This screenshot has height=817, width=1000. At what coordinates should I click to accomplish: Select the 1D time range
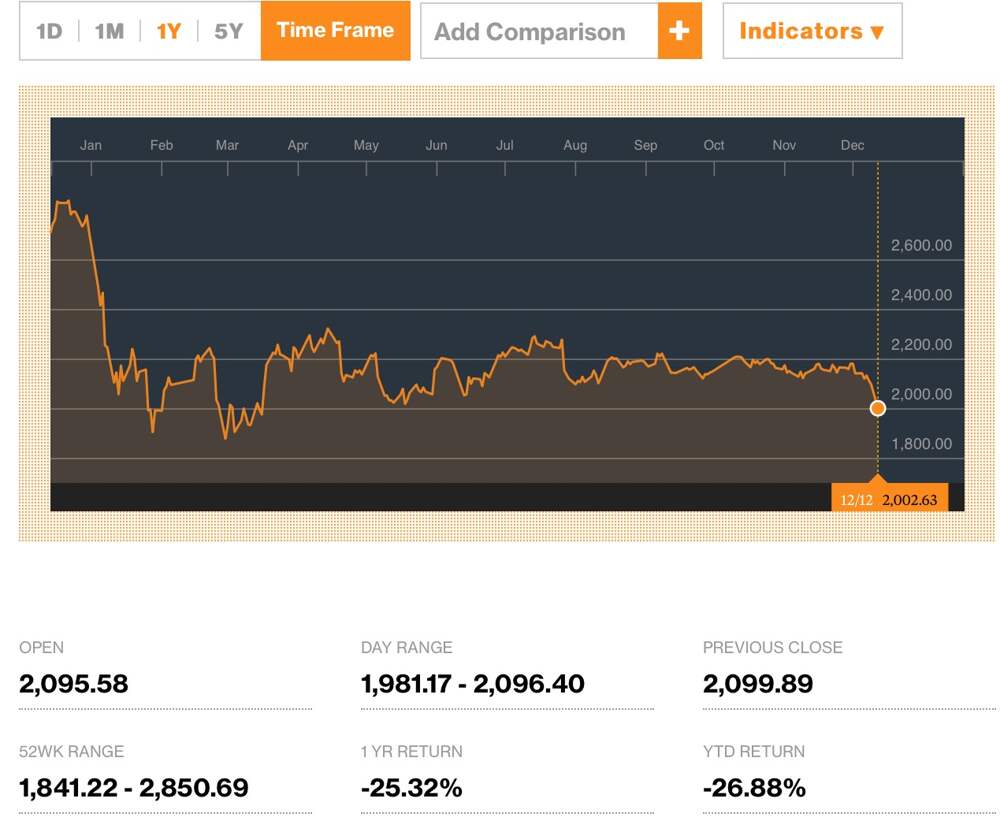click(x=49, y=31)
